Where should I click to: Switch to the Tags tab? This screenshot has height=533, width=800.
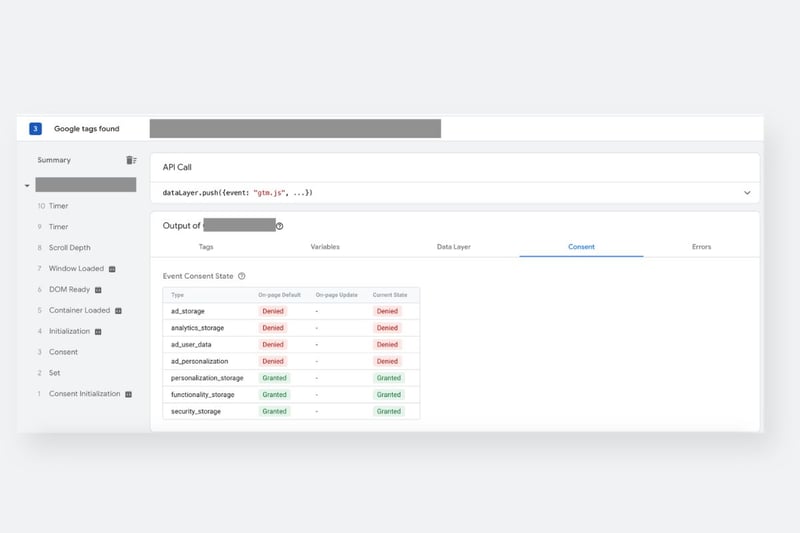206,246
